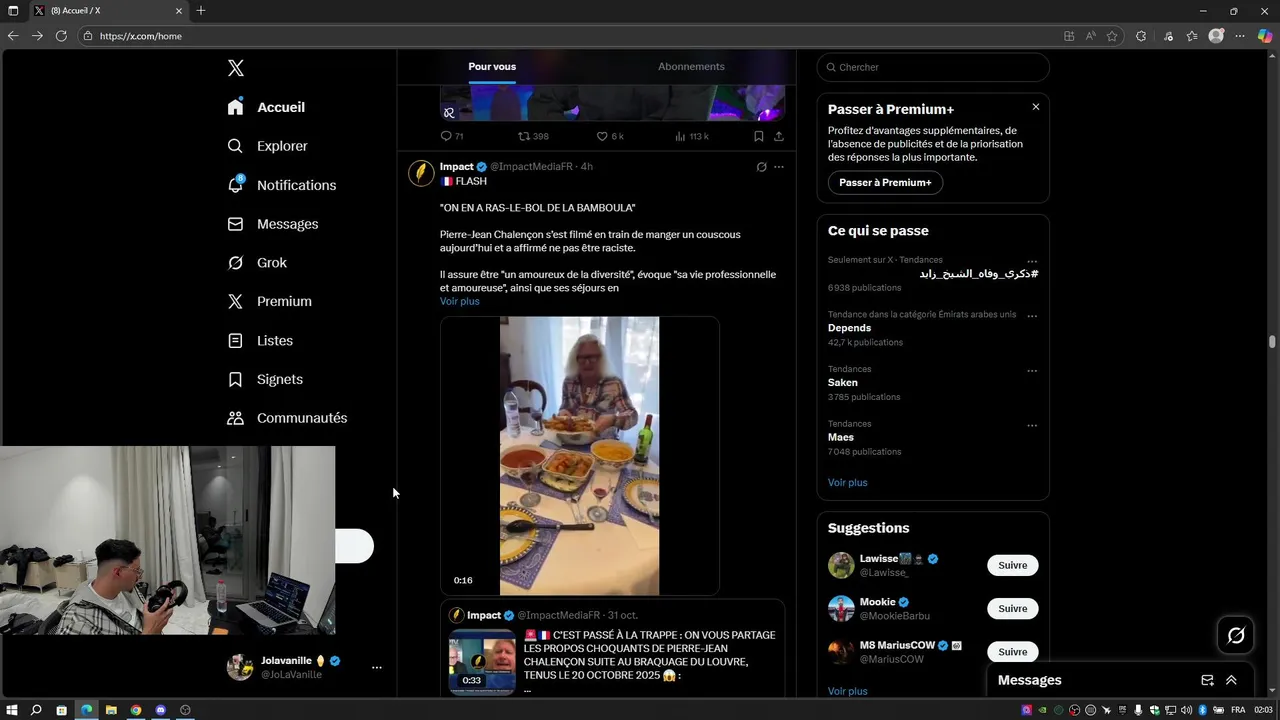1280x720 pixels.
Task: Open options for the Depends trend
Action: tap(1032, 316)
